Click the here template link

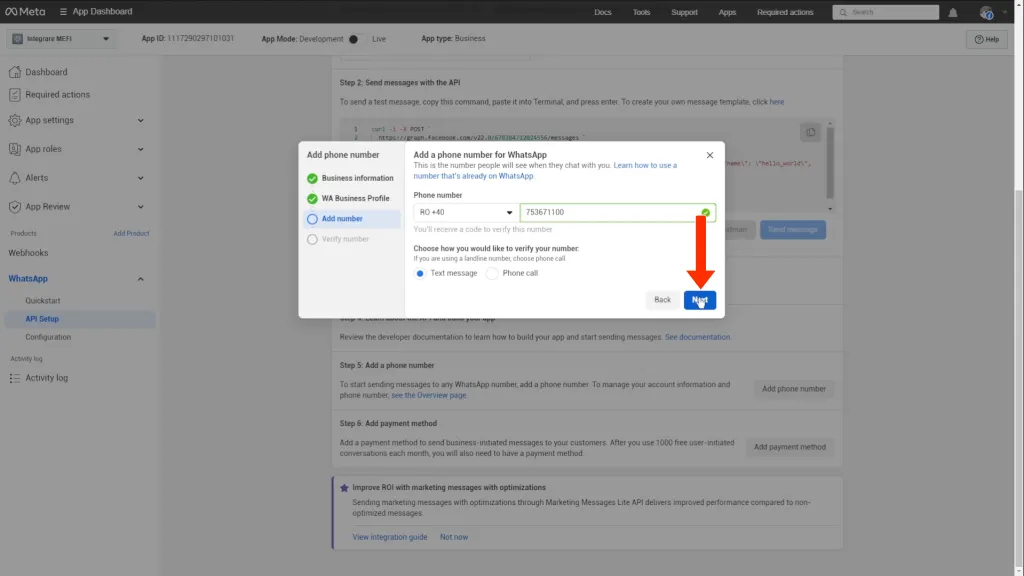click(776, 102)
